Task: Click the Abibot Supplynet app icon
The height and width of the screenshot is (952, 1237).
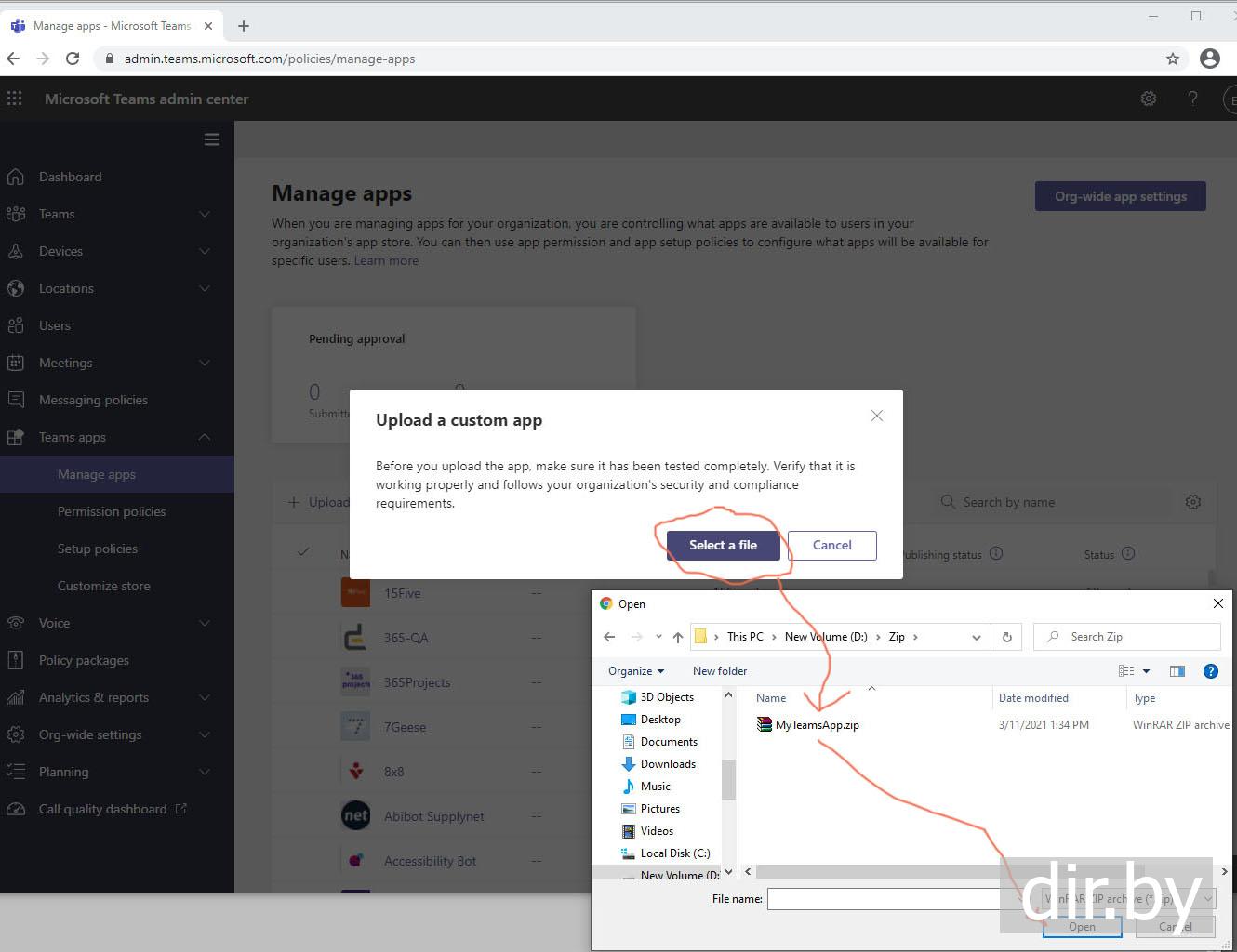Action: point(355,815)
